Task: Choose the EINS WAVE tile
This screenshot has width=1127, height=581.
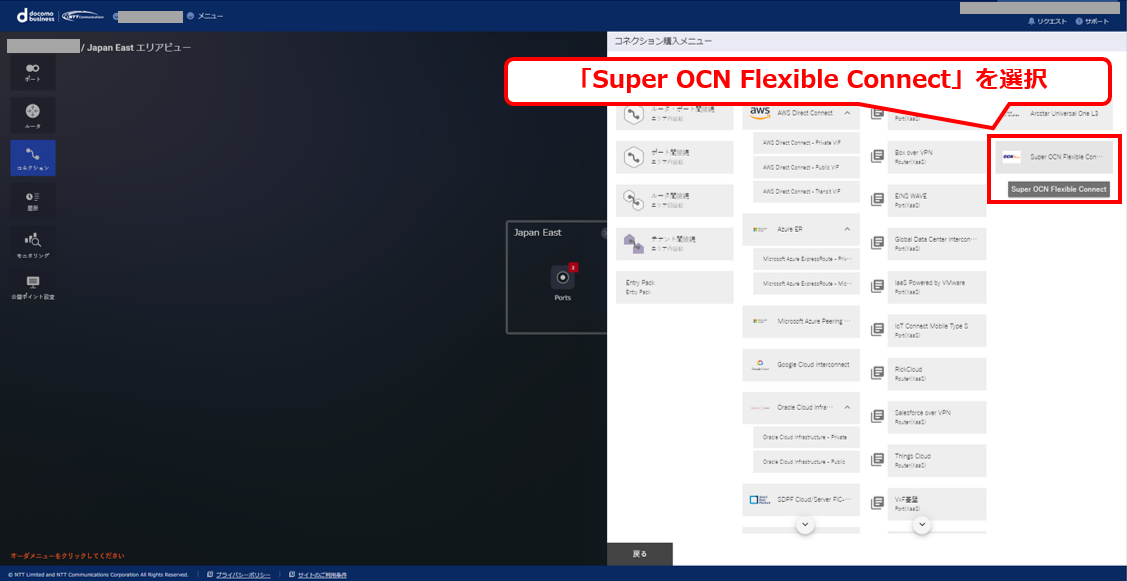Action: click(x=937, y=199)
